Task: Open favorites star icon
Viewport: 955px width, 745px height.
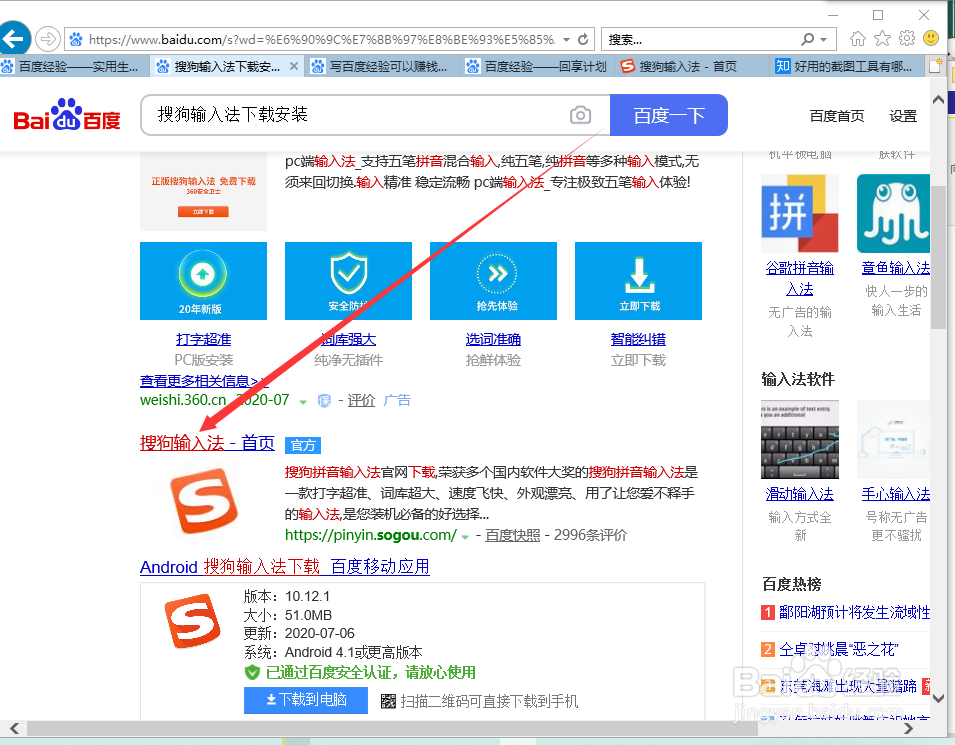Action: tap(882, 39)
